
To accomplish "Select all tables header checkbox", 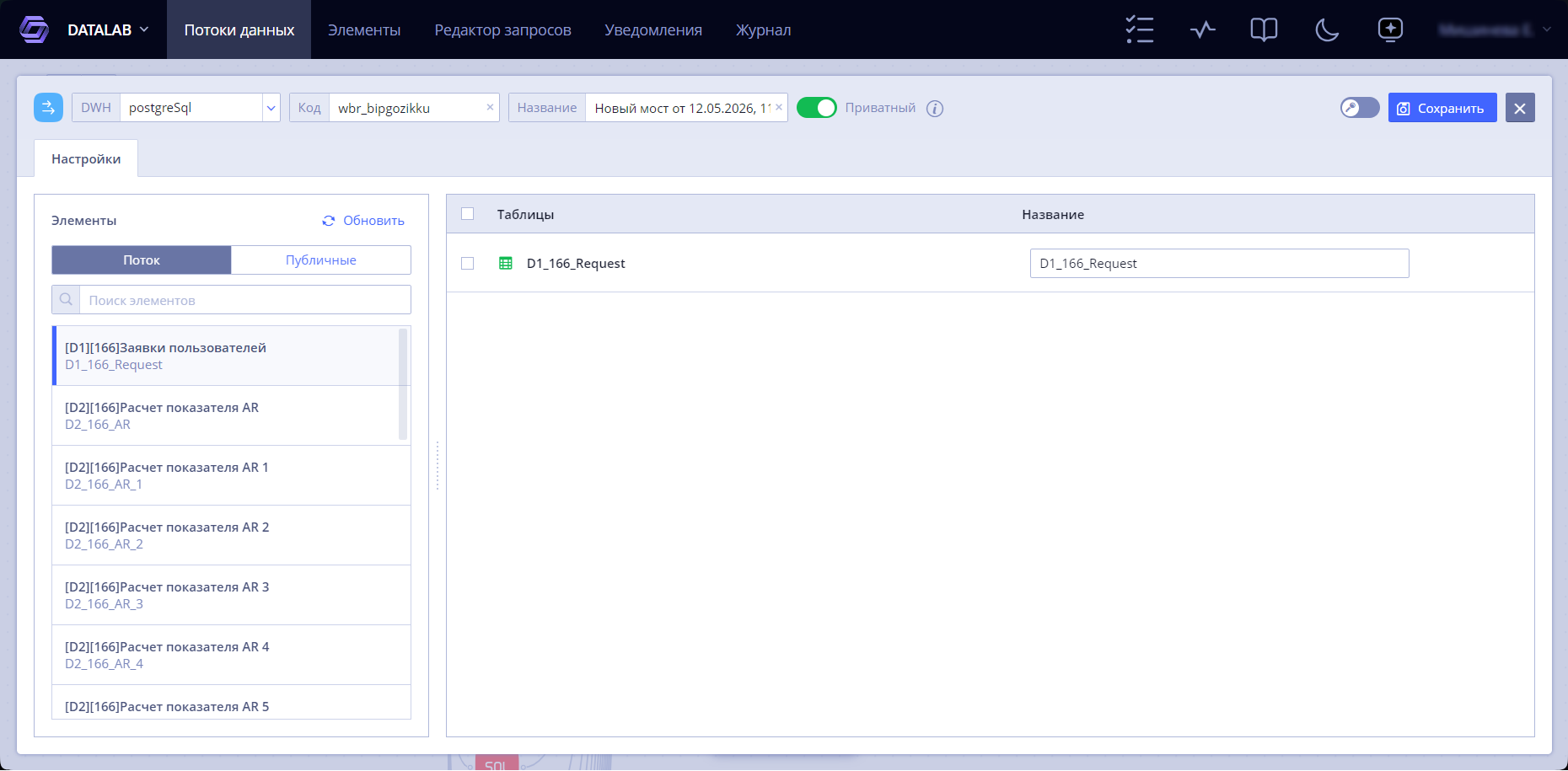I will click(468, 214).
